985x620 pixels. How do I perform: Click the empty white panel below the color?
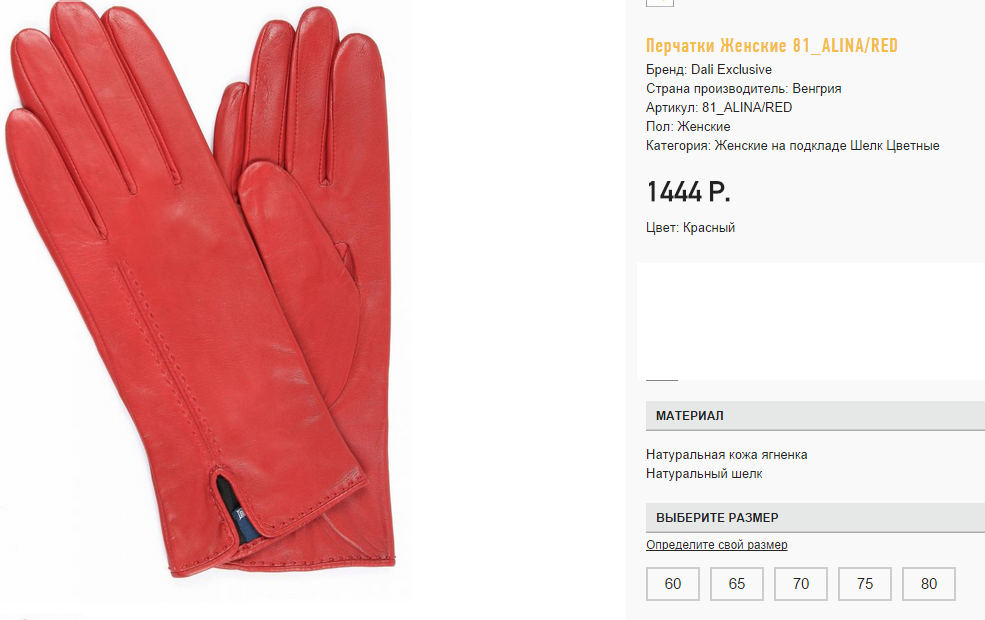pyautogui.click(x=811, y=322)
